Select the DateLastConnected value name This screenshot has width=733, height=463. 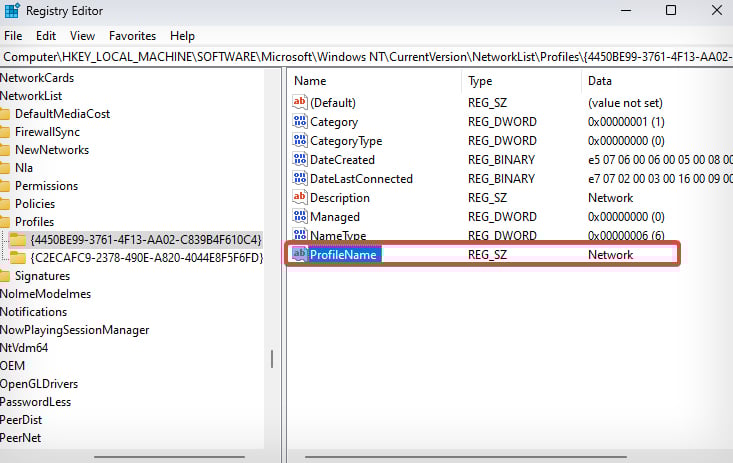pyautogui.click(x=361, y=179)
